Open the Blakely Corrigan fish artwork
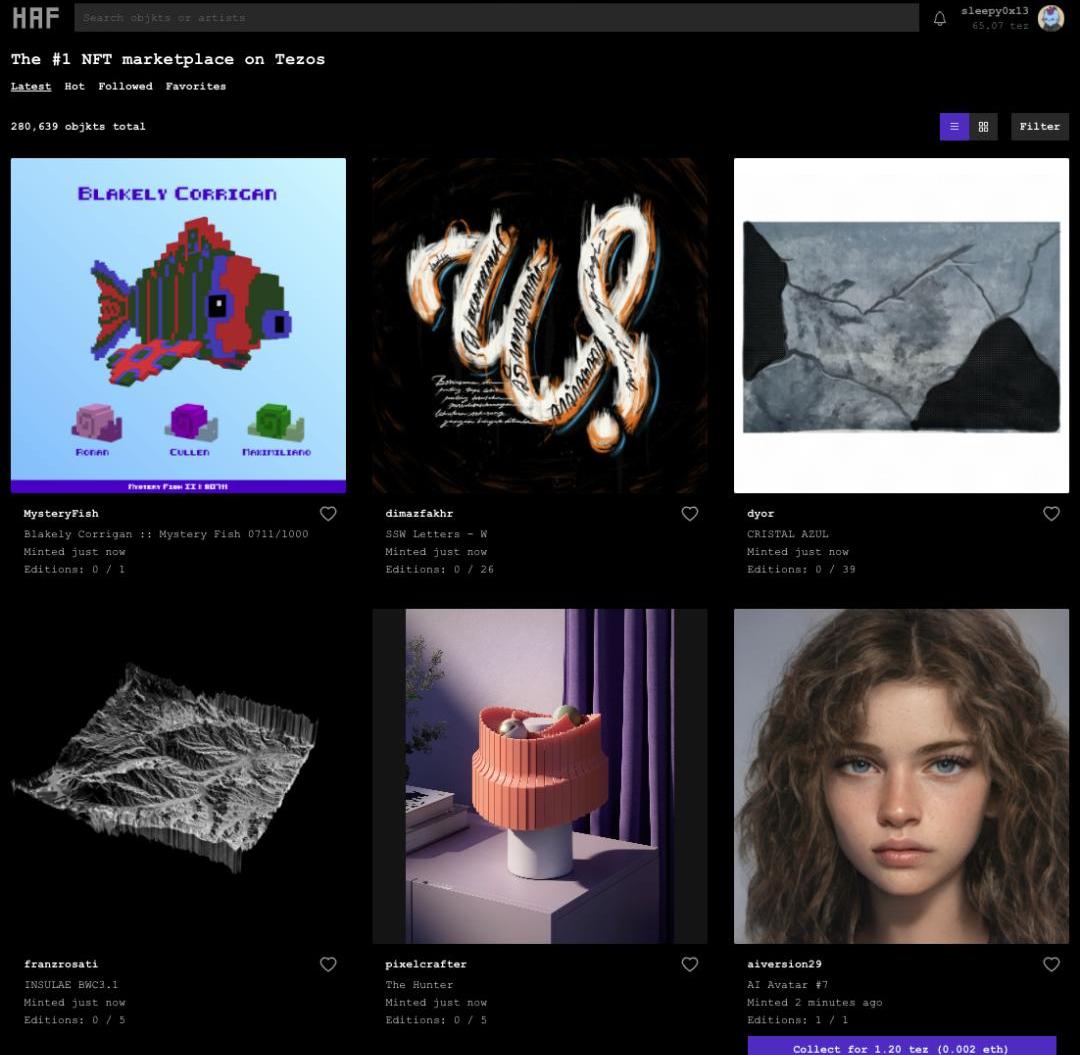This screenshot has width=1080, height=1055. (x=178, y=326)
